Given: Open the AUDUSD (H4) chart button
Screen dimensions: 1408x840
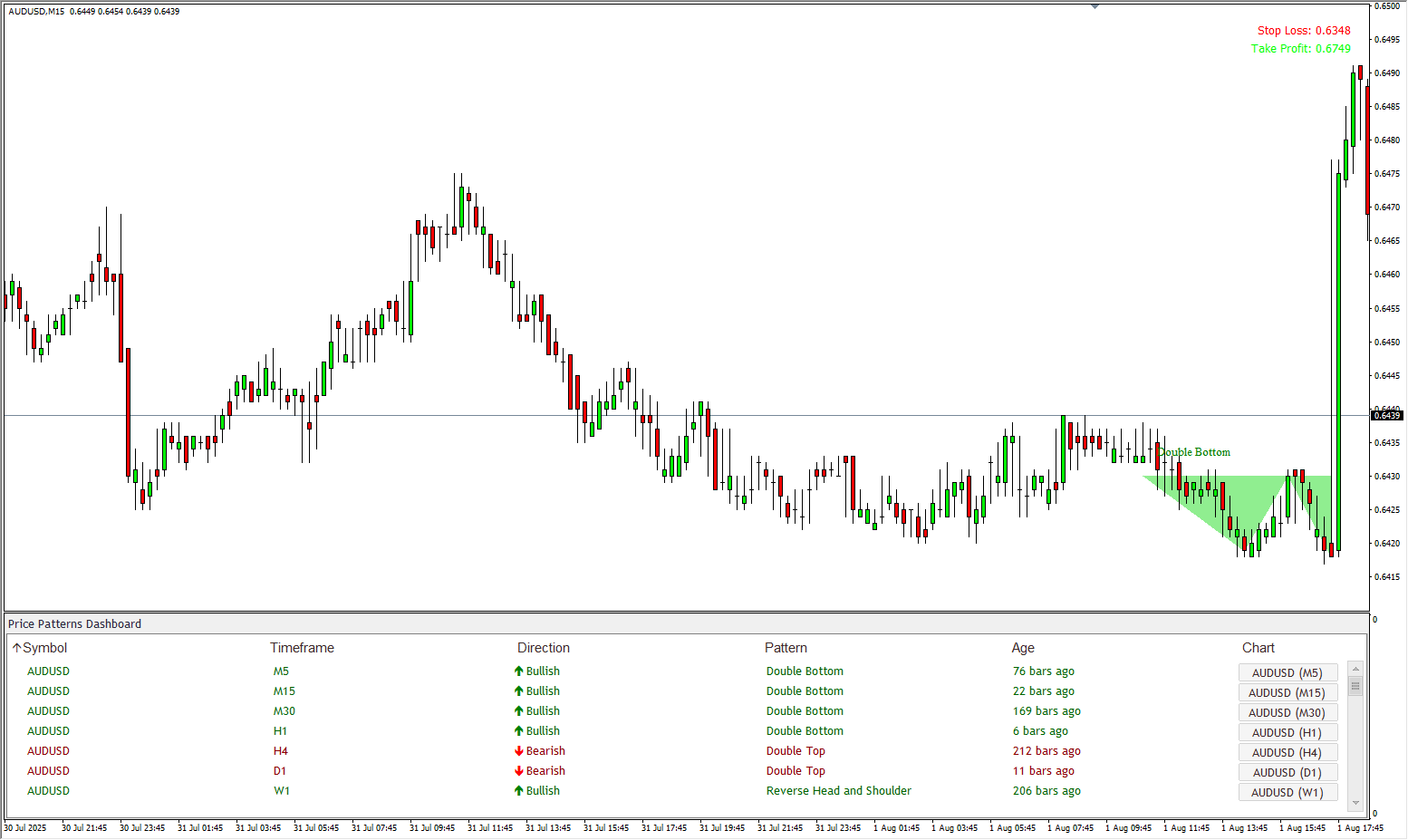Looking at the screenshot, I should tap(1287, 752).
